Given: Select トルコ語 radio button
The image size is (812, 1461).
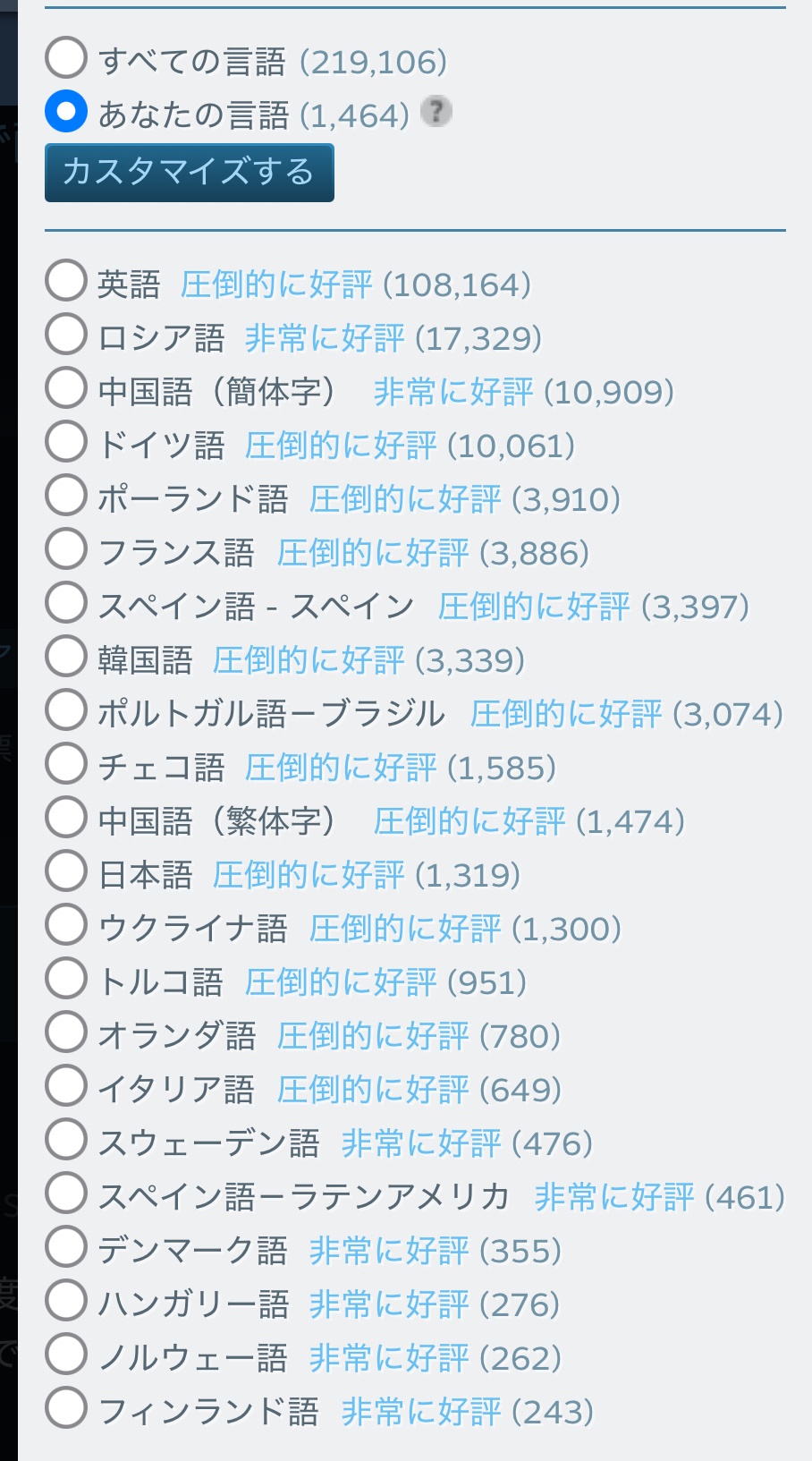Looking at the screenshot, I should point(66,980).
